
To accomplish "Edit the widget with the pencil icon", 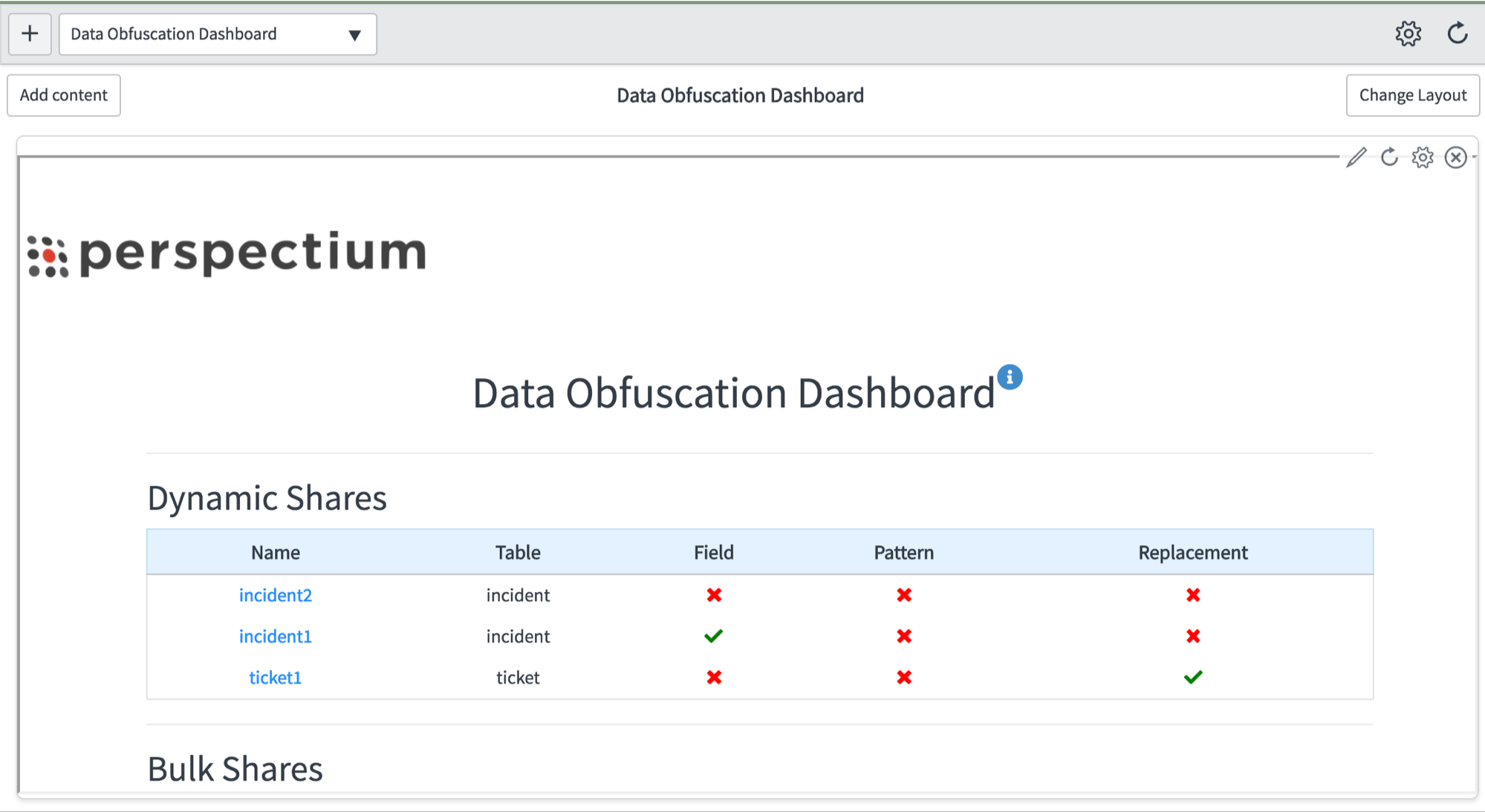I will (x=1356, y=157).
